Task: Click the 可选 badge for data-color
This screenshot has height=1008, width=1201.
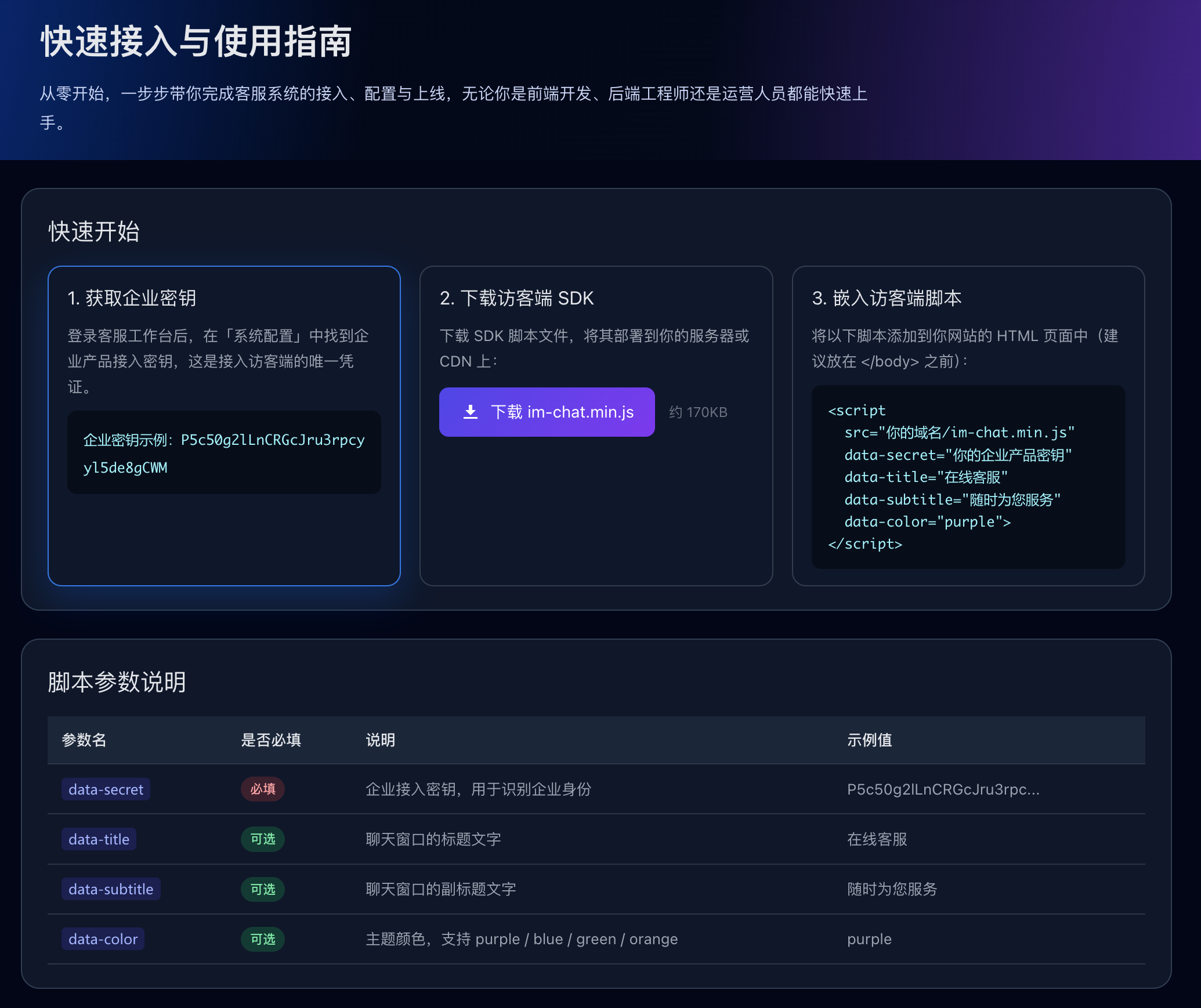Action: click(x=262, y=939)
